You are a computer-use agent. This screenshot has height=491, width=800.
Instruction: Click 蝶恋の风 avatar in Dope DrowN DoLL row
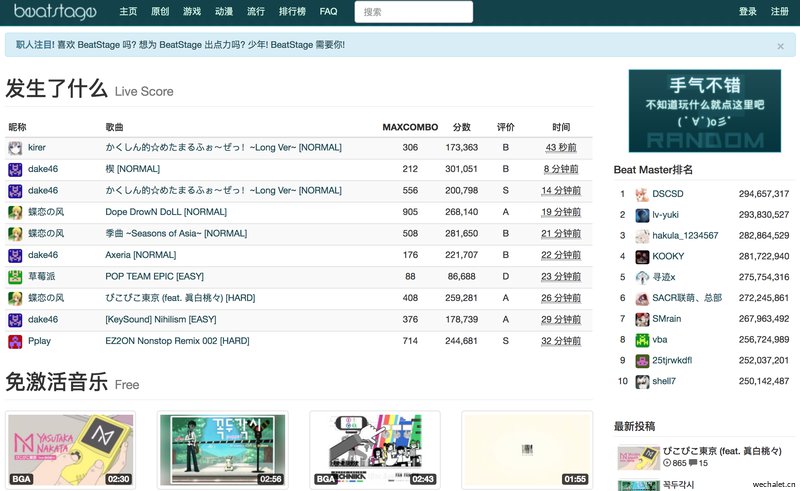click(15, 212)
